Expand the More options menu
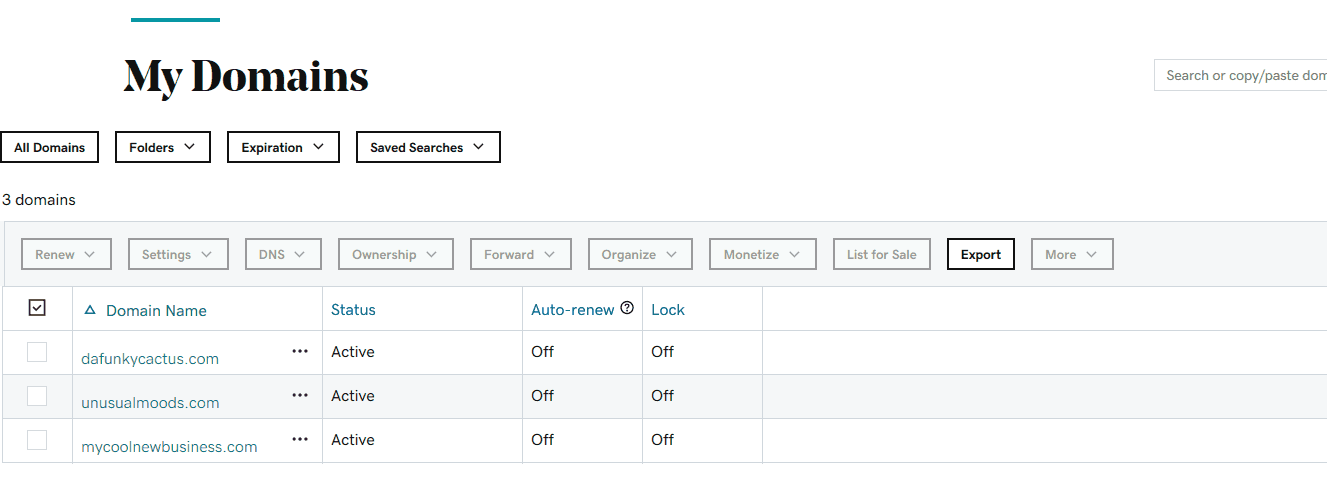Image resolution: width=1327 pixels, height=482 pixels. [x=1072, y=254]
